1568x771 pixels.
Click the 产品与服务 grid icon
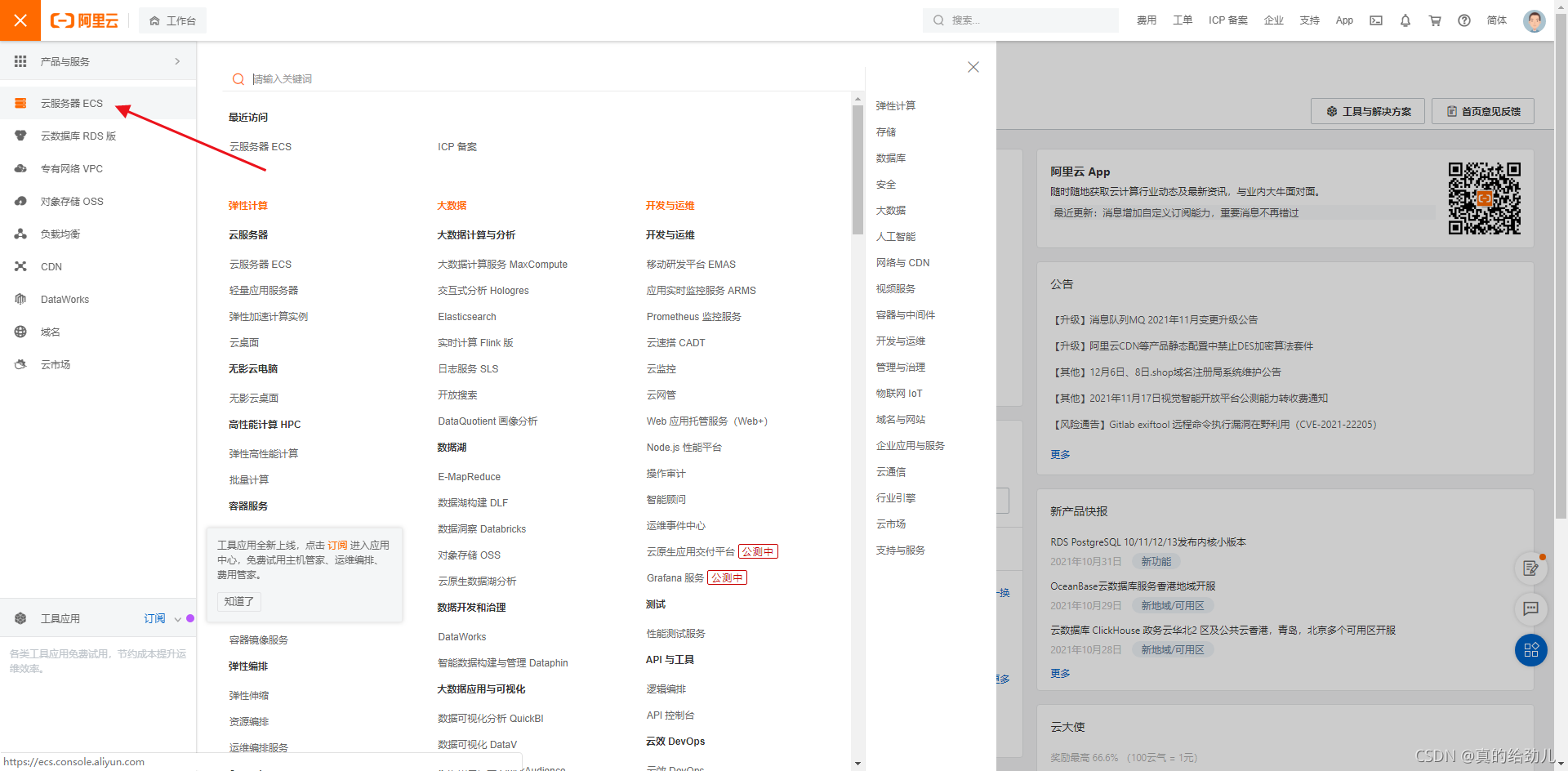20,61
